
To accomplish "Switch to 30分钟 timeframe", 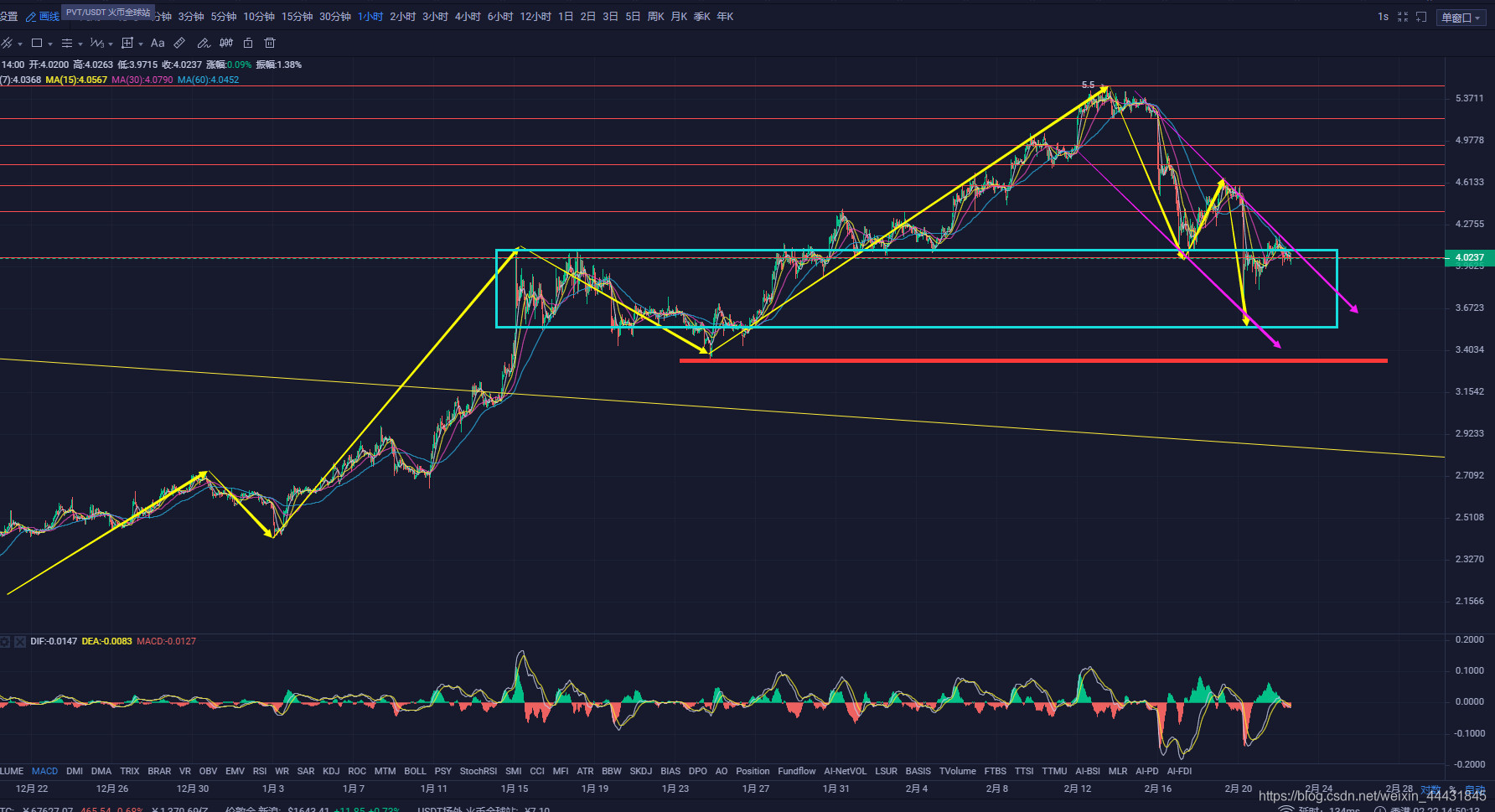I will [334, 17].
